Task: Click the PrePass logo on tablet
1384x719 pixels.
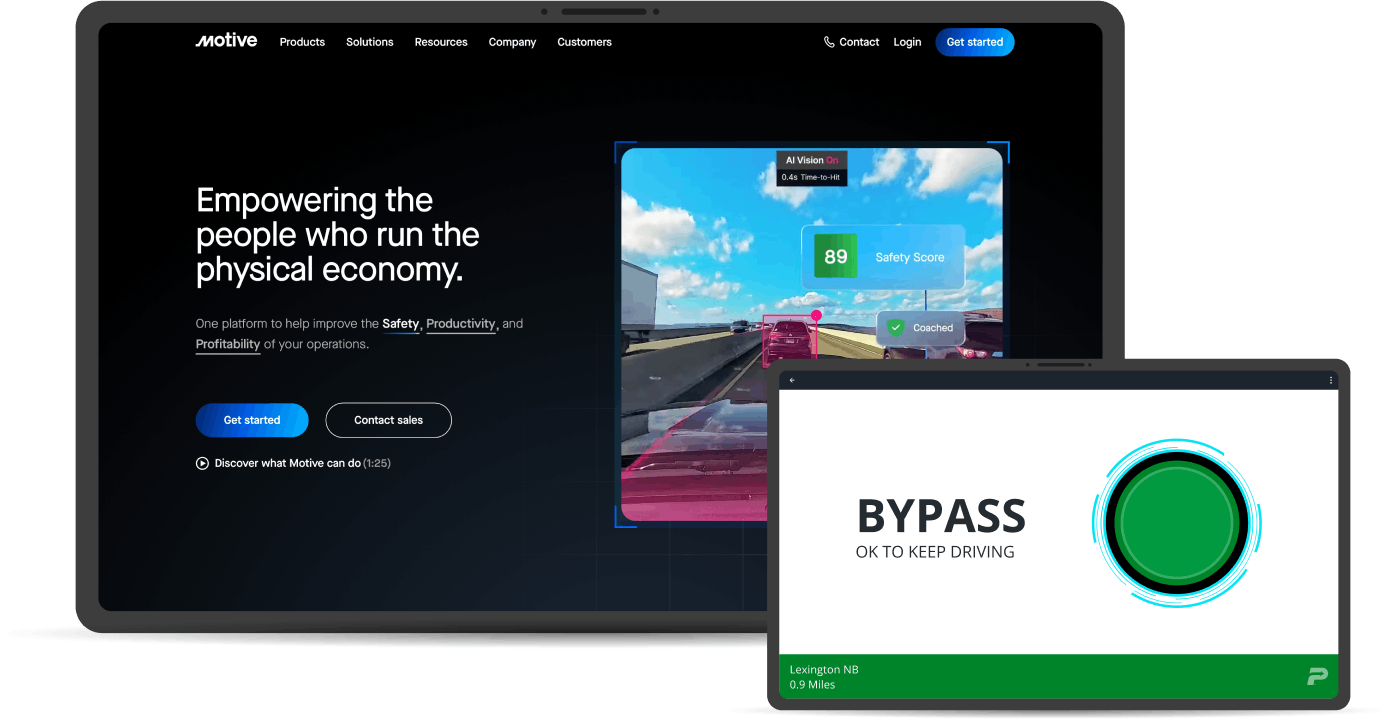Action: click(1317, 677)
